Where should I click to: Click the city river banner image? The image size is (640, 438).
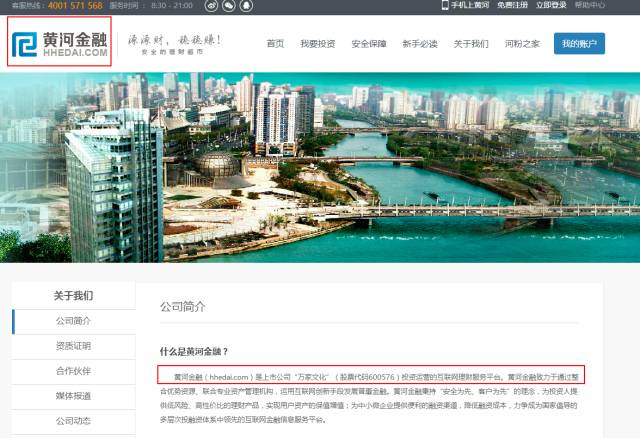tap(320, 167)
